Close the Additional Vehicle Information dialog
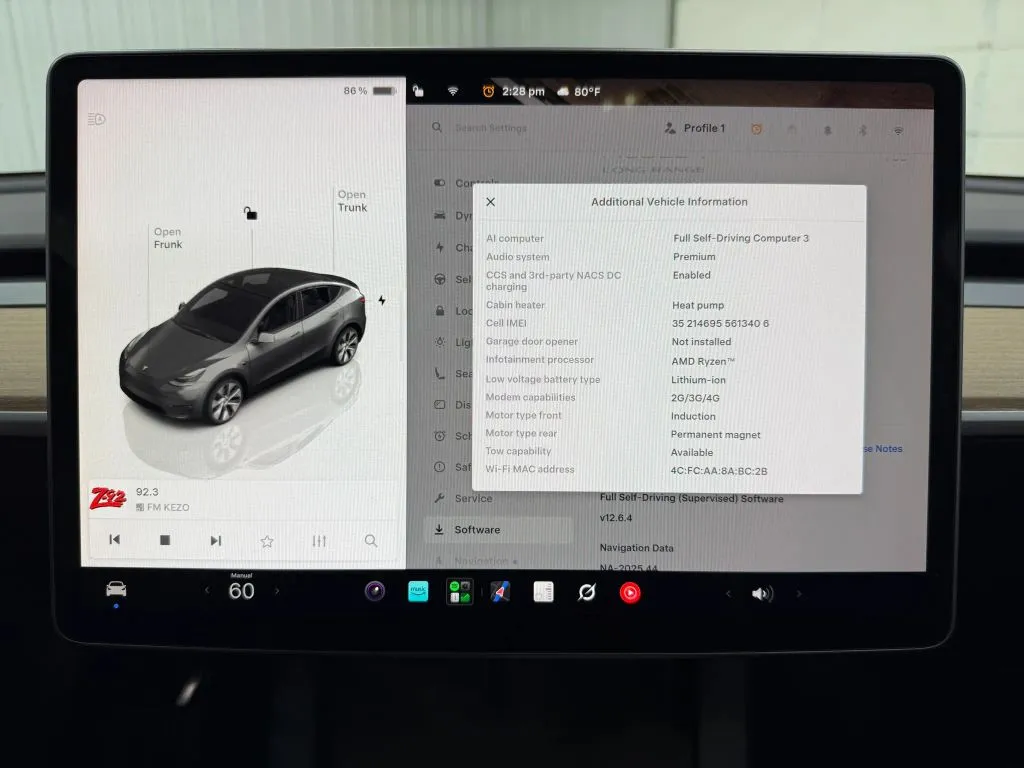 pyautogui.click(x=490, y=202)
